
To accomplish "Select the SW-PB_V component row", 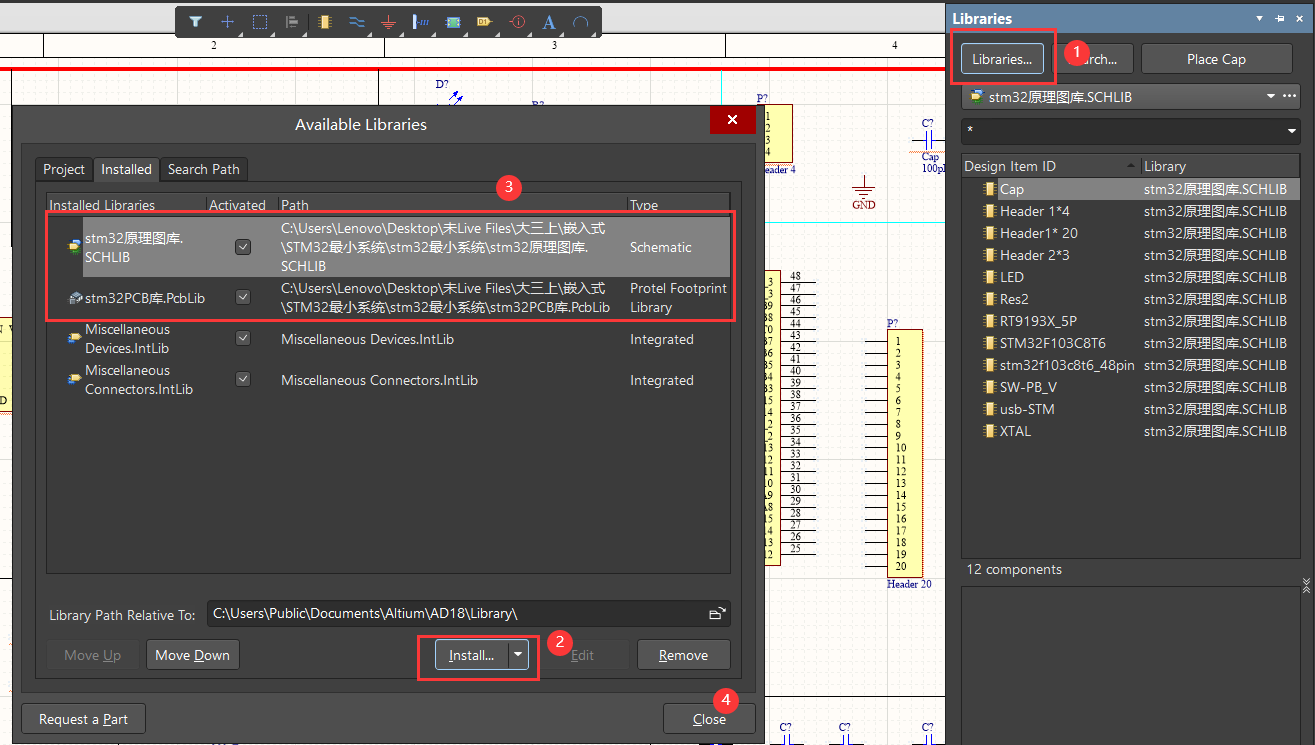I will pyautogui.click(x=1130, y=387).
